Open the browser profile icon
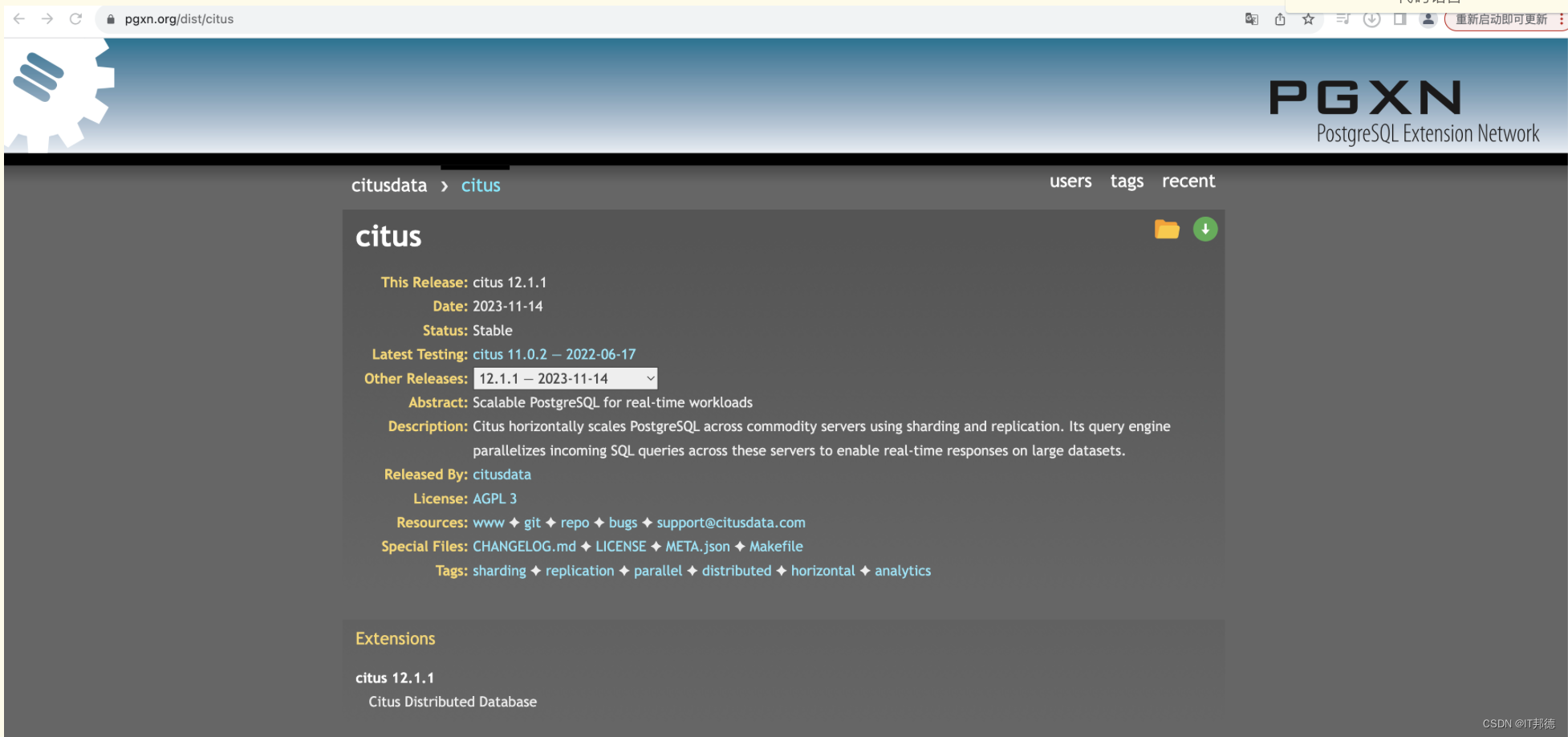Viewport: 1568px width, 737px height. pyautogui.click(x=1428, y=19)
